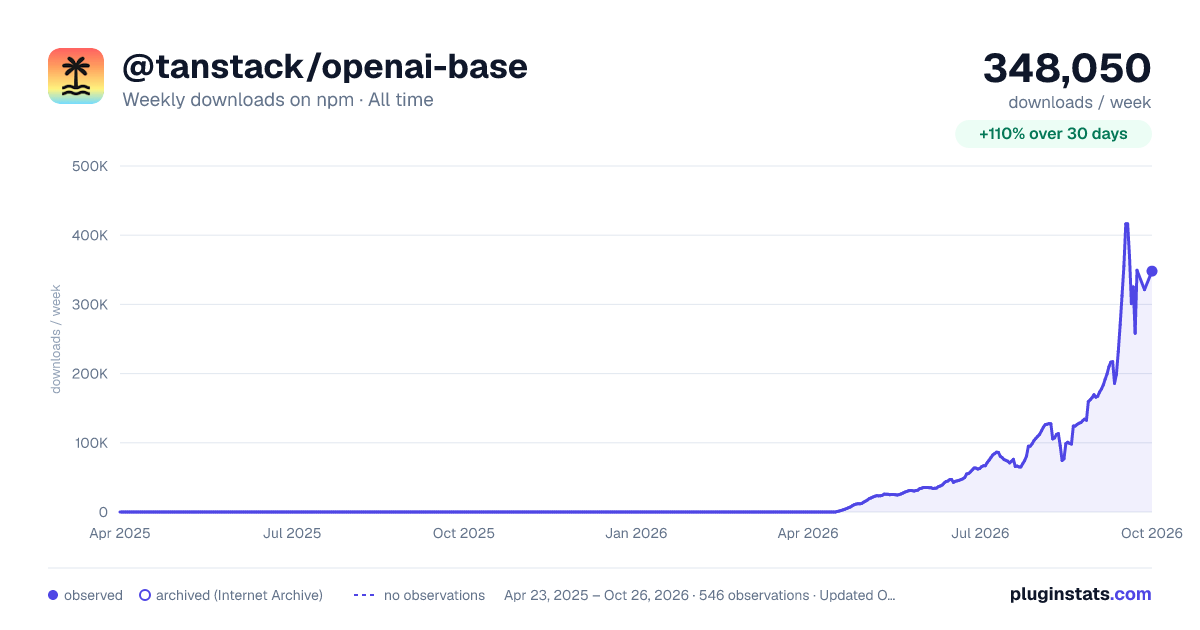Click the date range and observations footer text
The height and width of the screenshot is (630, 1200).
coord(700,595)
